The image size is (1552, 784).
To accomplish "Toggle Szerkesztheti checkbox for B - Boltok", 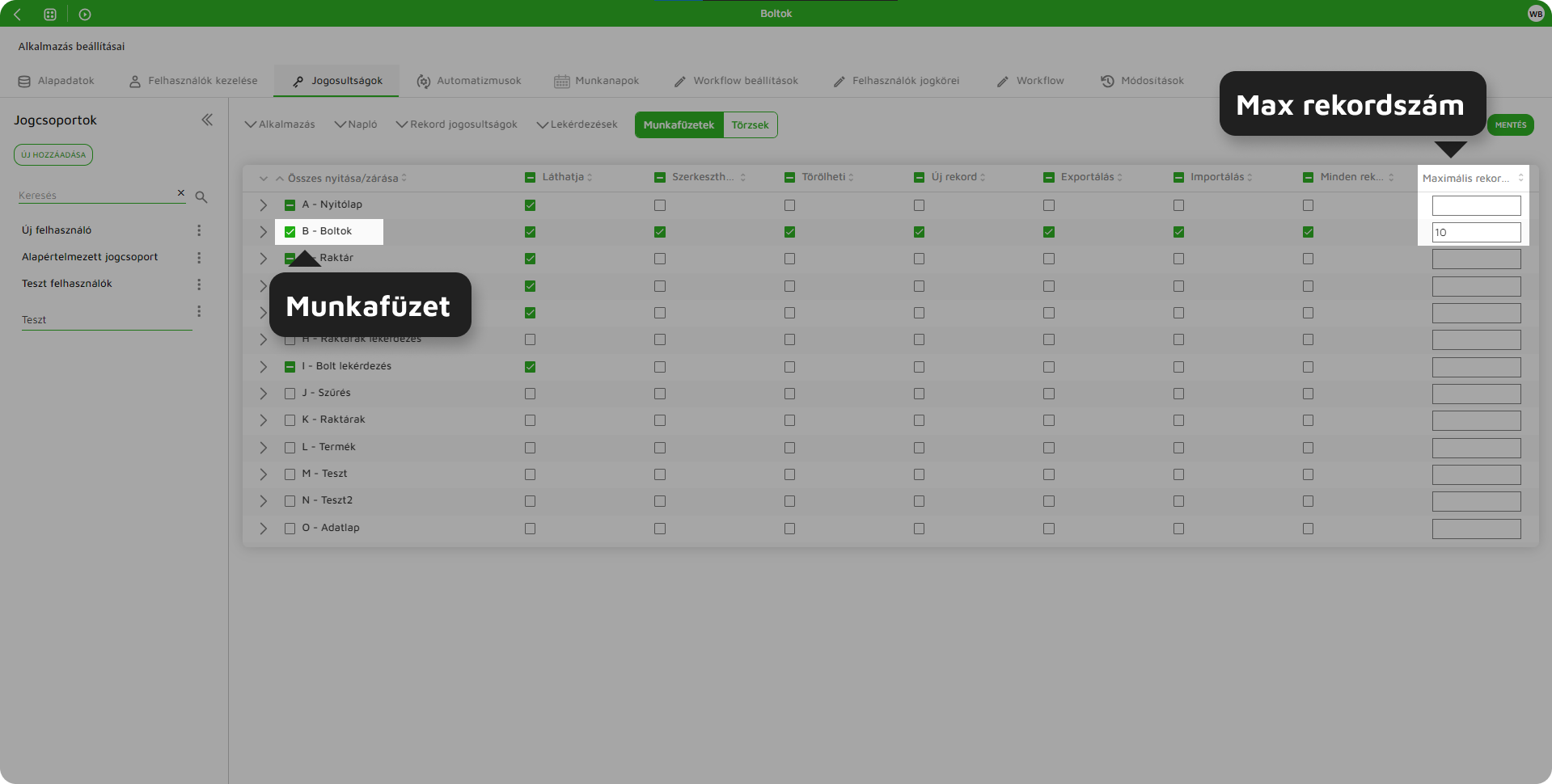I will click(660, 232).
